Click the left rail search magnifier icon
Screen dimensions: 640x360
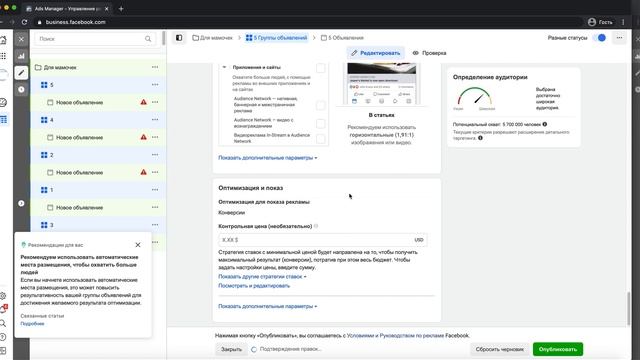[3, 323]
